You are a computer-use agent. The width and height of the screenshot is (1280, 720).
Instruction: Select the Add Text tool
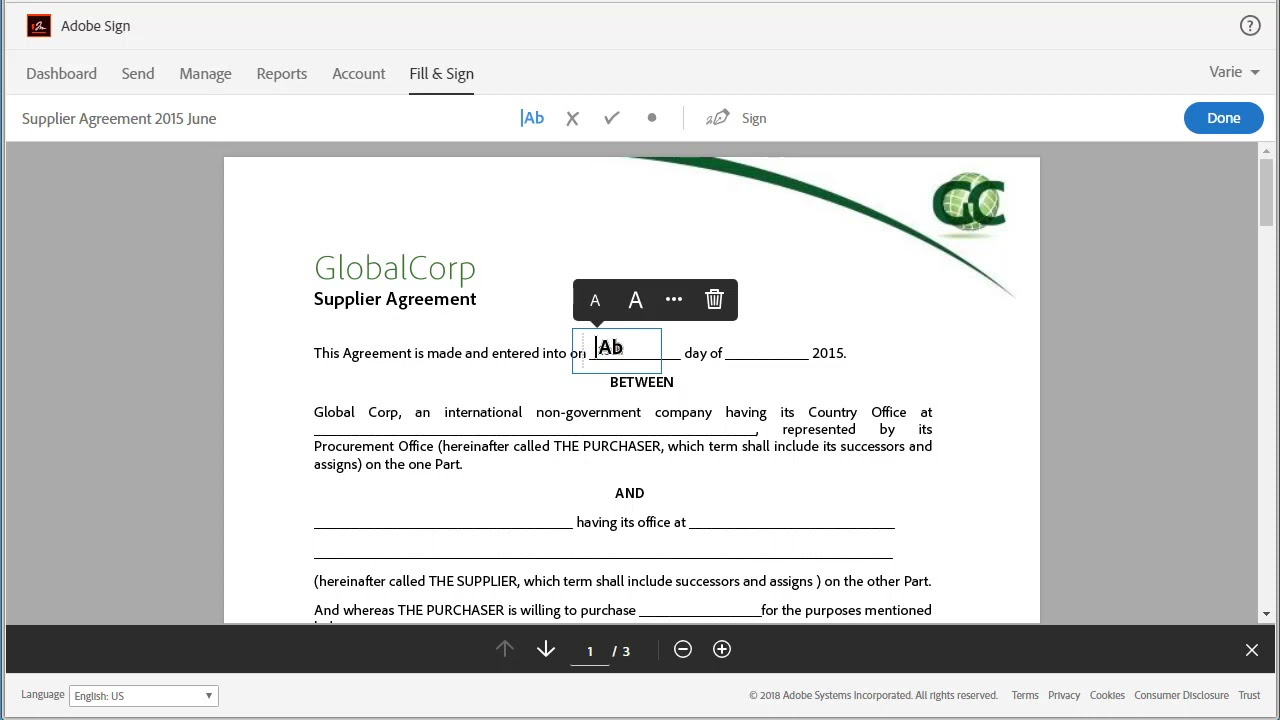pos(532,118)
